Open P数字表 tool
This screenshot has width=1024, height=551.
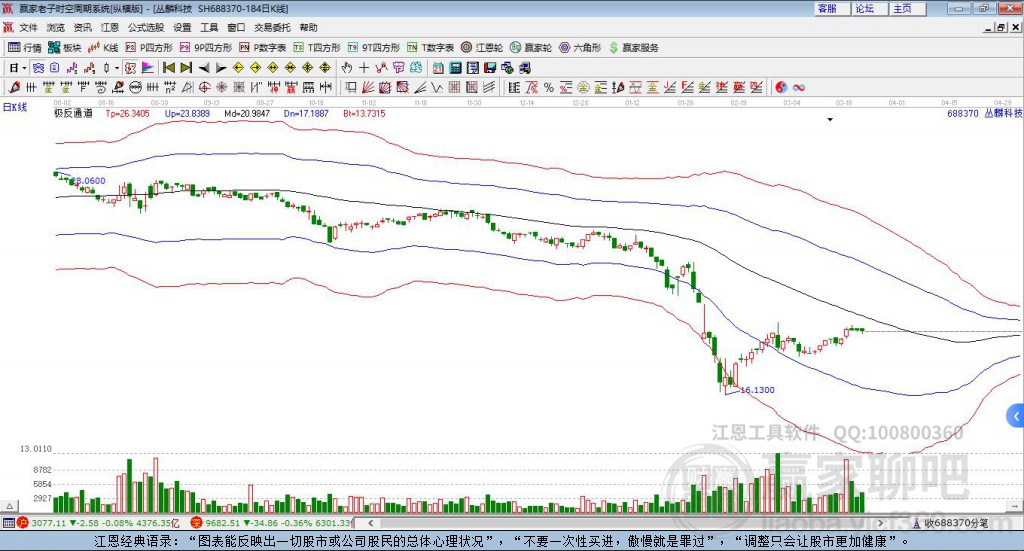pos(263,48)
